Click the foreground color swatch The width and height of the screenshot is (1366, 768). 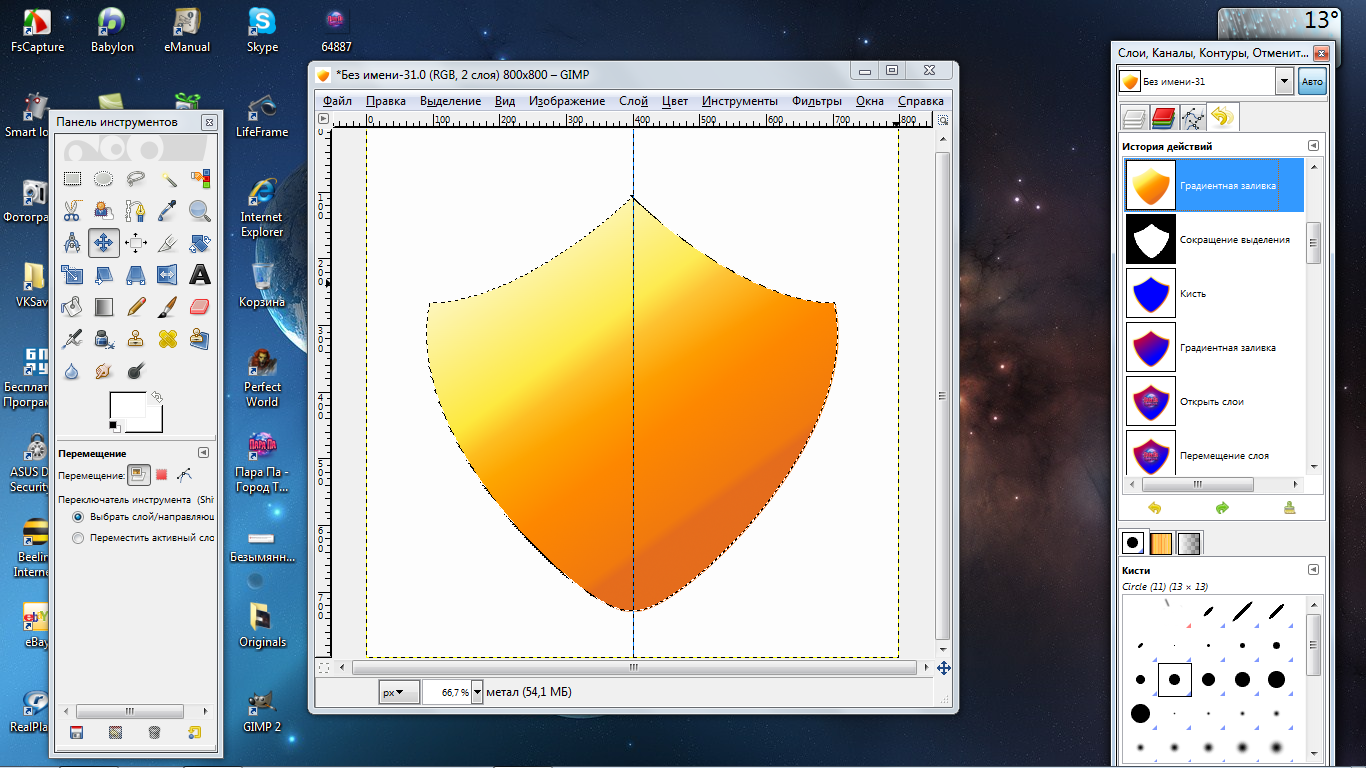click(127, 405)
